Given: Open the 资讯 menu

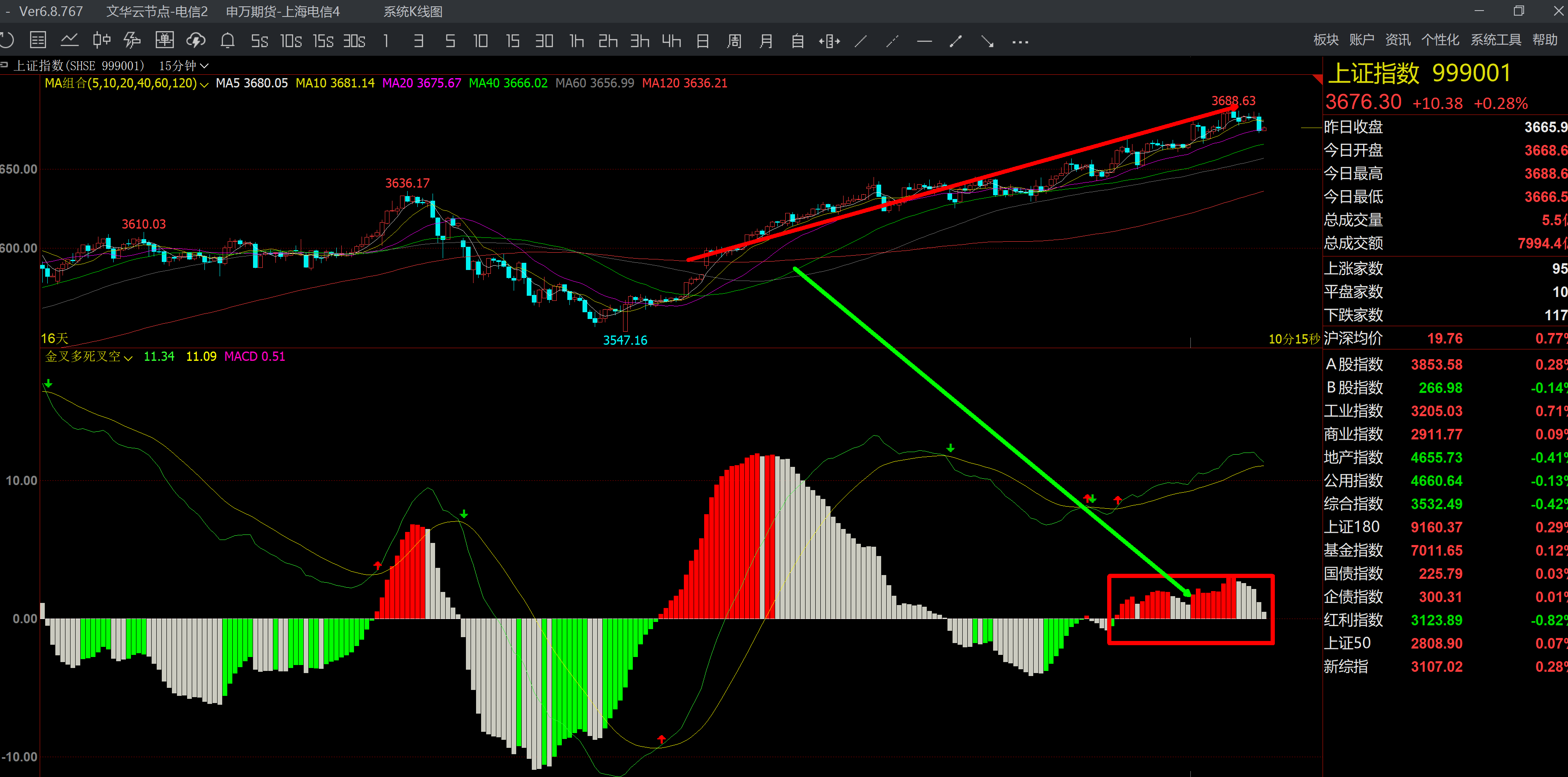Looking at the screenshot, I should [x=1398, y=40].
